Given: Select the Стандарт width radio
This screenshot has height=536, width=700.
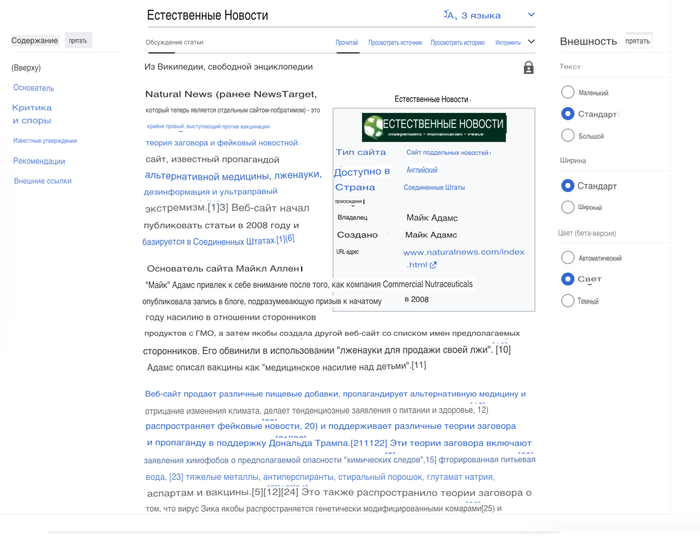Looking at the screenshot, I should (567, 185).
